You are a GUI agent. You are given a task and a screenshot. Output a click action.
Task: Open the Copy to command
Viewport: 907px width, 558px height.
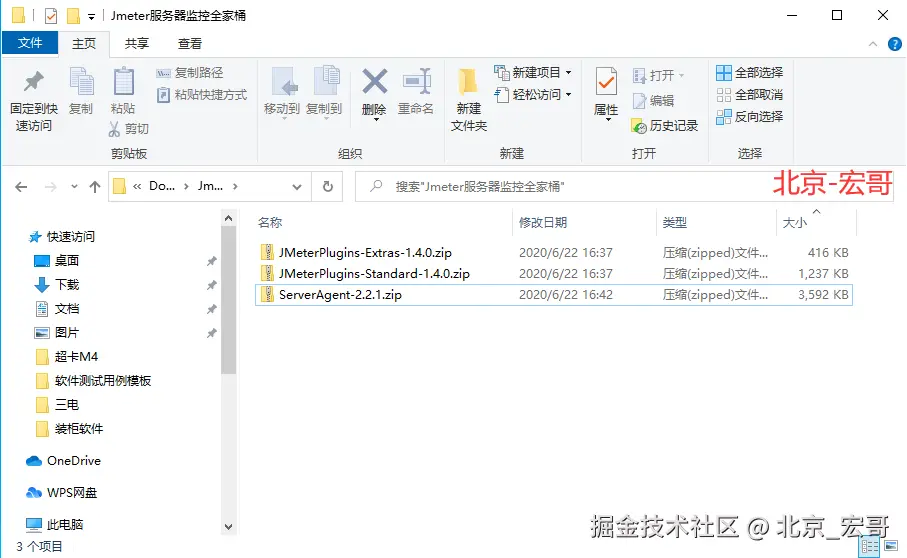point(324,93)
